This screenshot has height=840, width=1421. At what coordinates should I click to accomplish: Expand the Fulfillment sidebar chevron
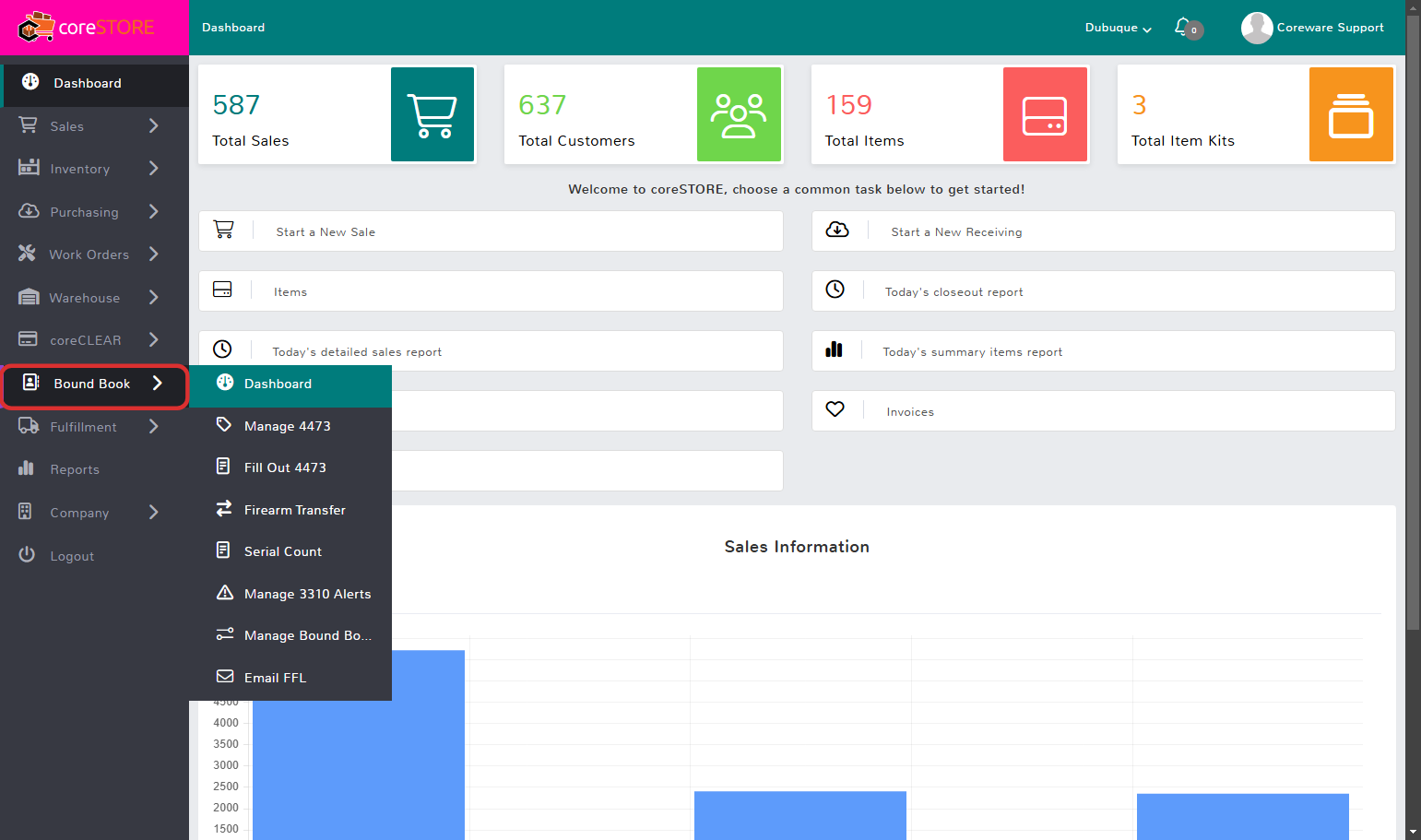coord(154,426)
